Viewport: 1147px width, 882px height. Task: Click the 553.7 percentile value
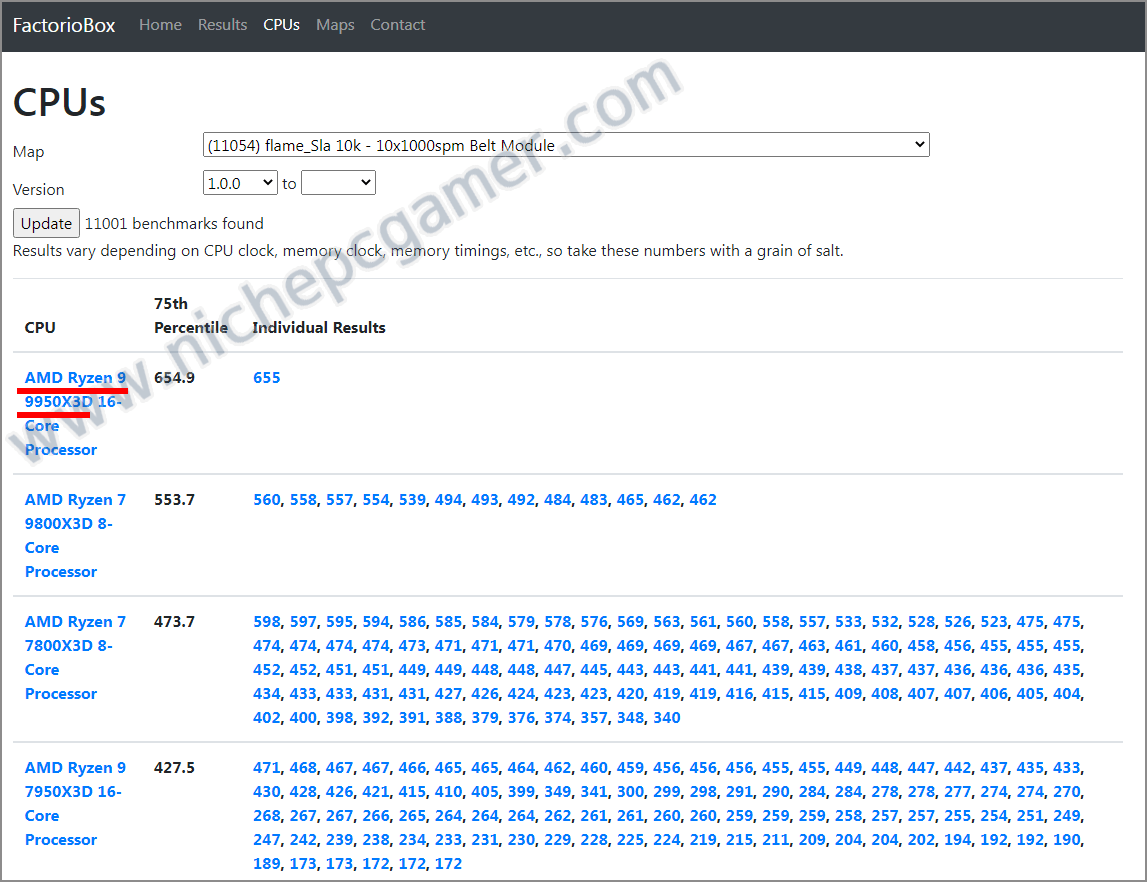(x=174, y=500)
